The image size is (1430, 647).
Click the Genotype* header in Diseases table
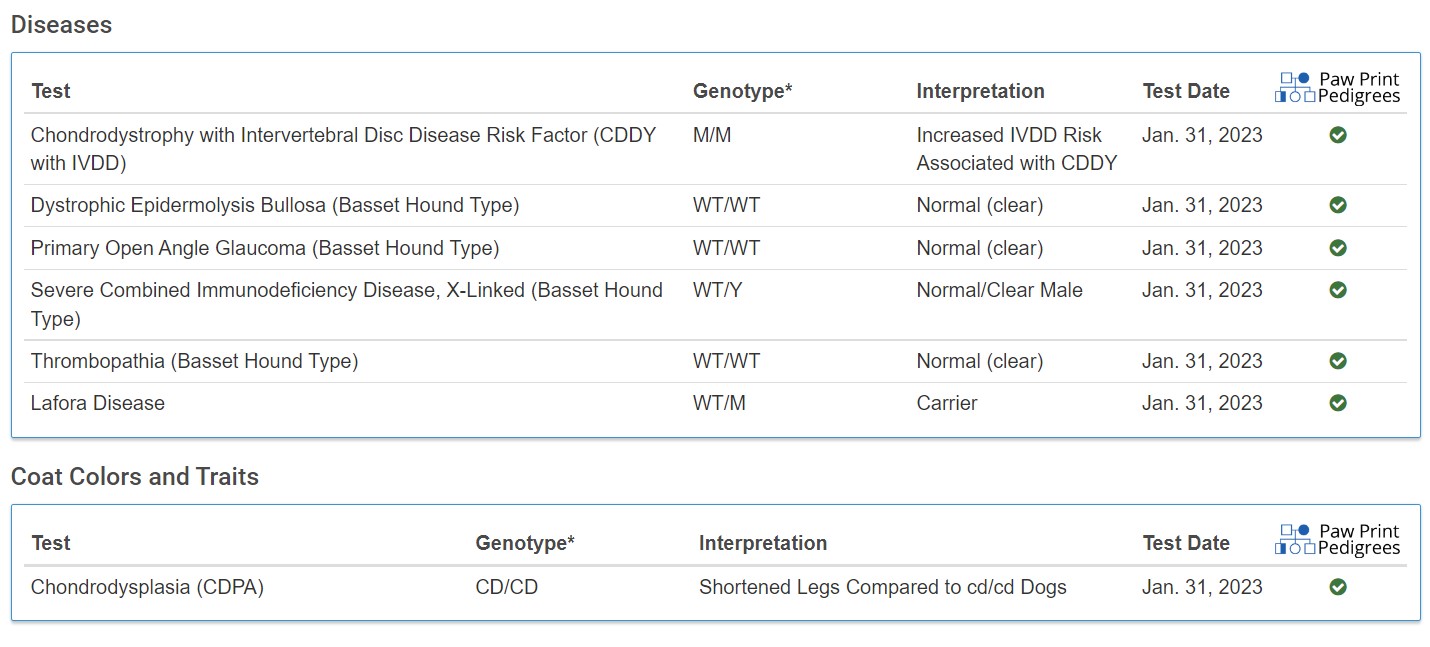pyautogui.click(x=742, y=91)
